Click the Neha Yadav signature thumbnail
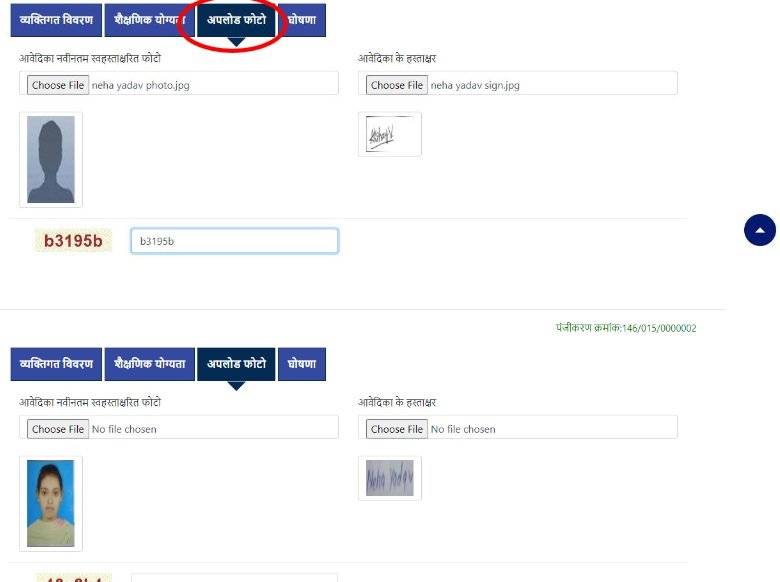This screenshot has height=582, width=780. point(390,478)
